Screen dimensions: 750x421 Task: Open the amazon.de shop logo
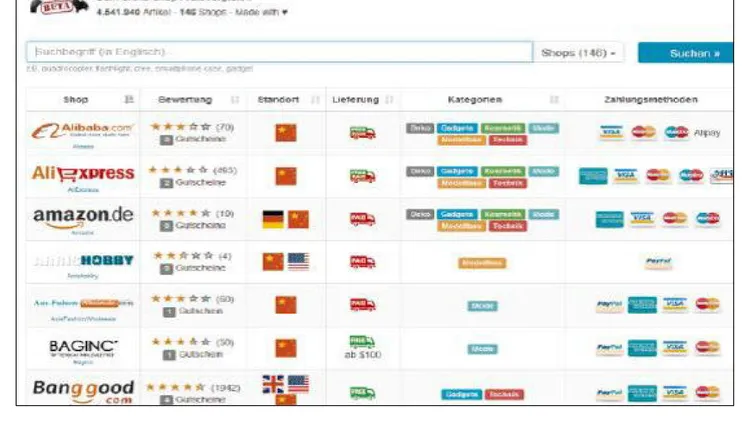pyautogui.click(x=83, y=216)
